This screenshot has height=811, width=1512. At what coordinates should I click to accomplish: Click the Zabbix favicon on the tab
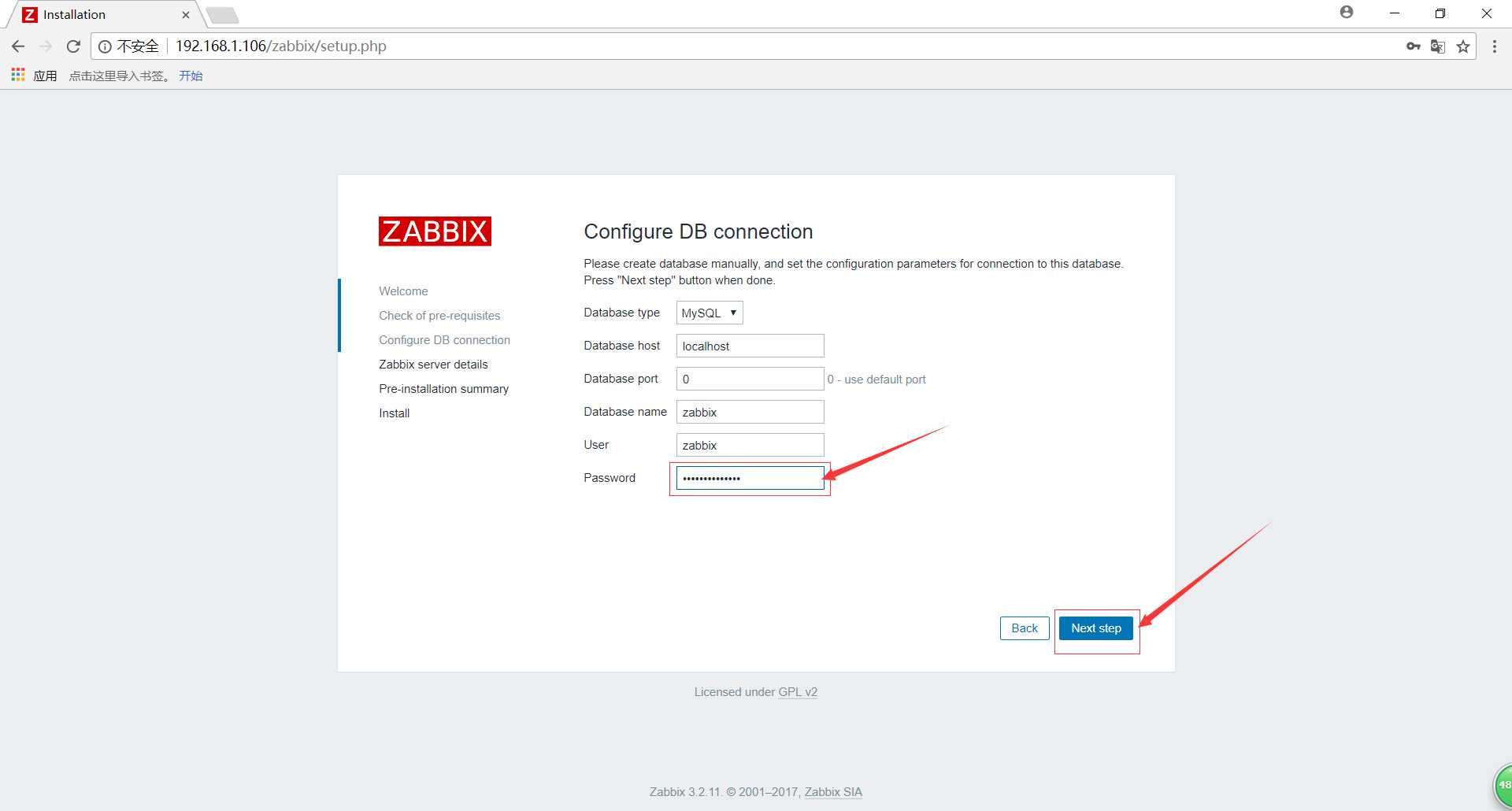[30, 14]
